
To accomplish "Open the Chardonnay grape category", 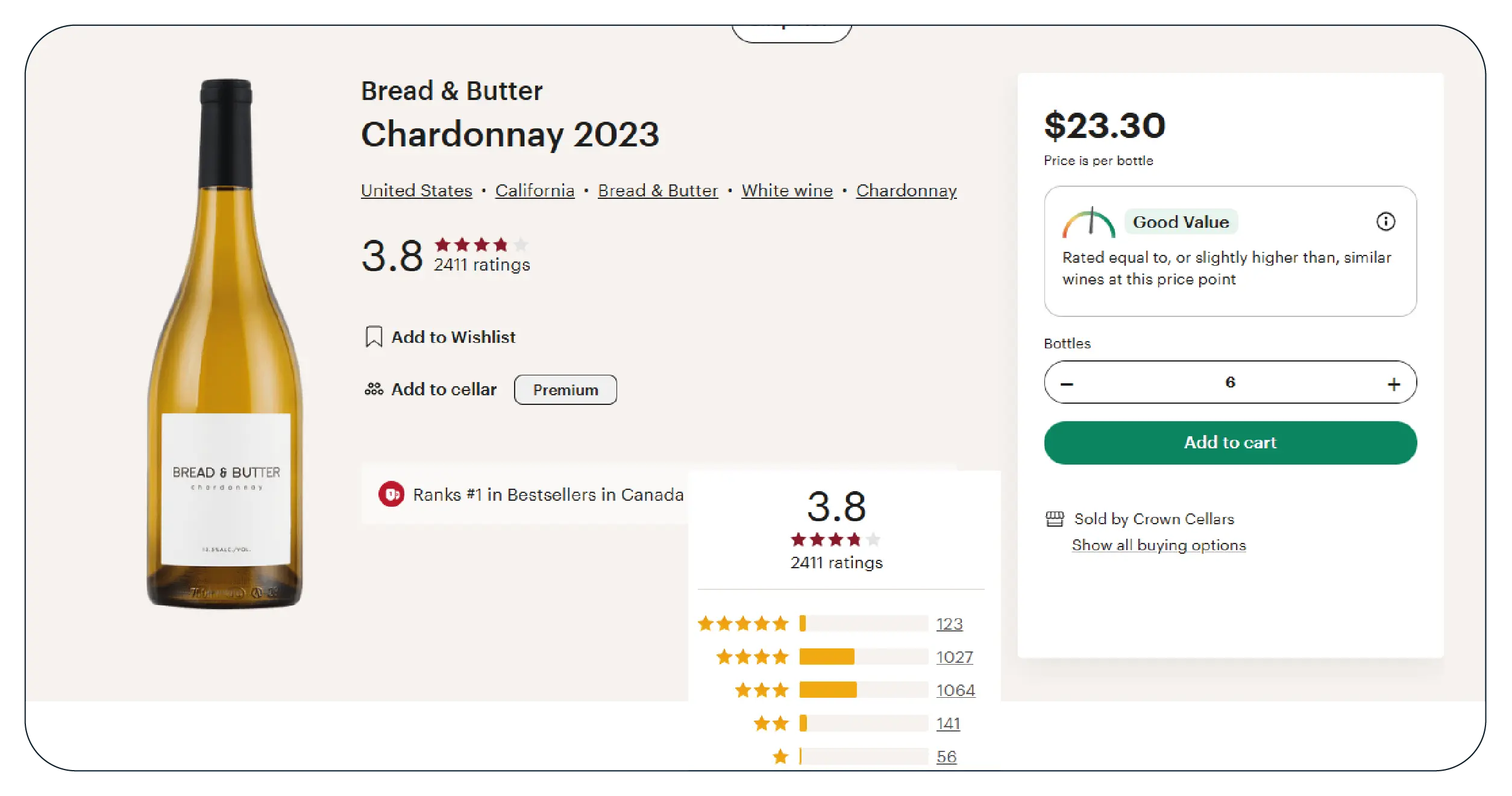I will click(906, 190).
